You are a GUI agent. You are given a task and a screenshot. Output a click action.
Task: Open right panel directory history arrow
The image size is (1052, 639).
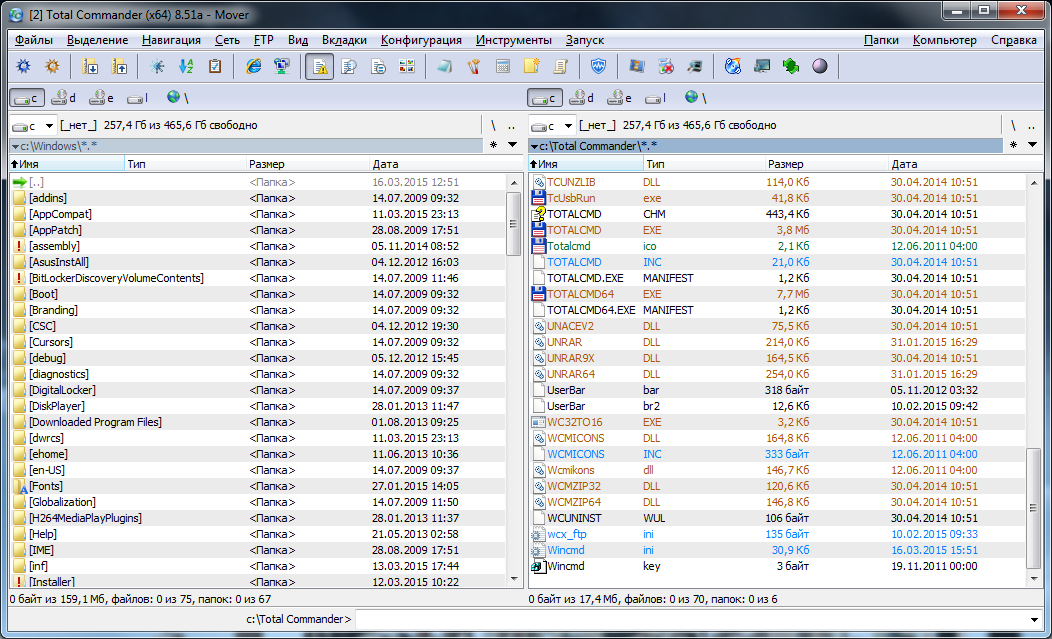pos(1033,145)
